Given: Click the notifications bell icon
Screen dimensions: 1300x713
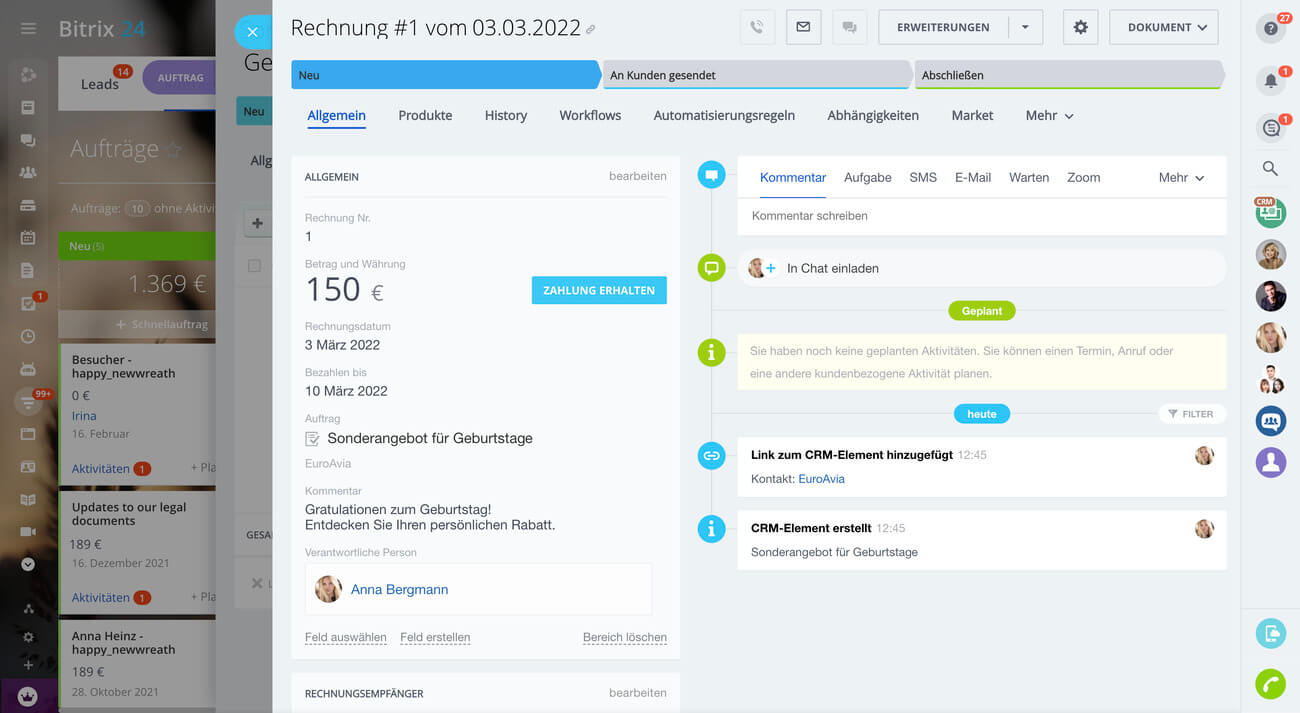Looking at the screenshot, I should click(x=1271, y=81).
